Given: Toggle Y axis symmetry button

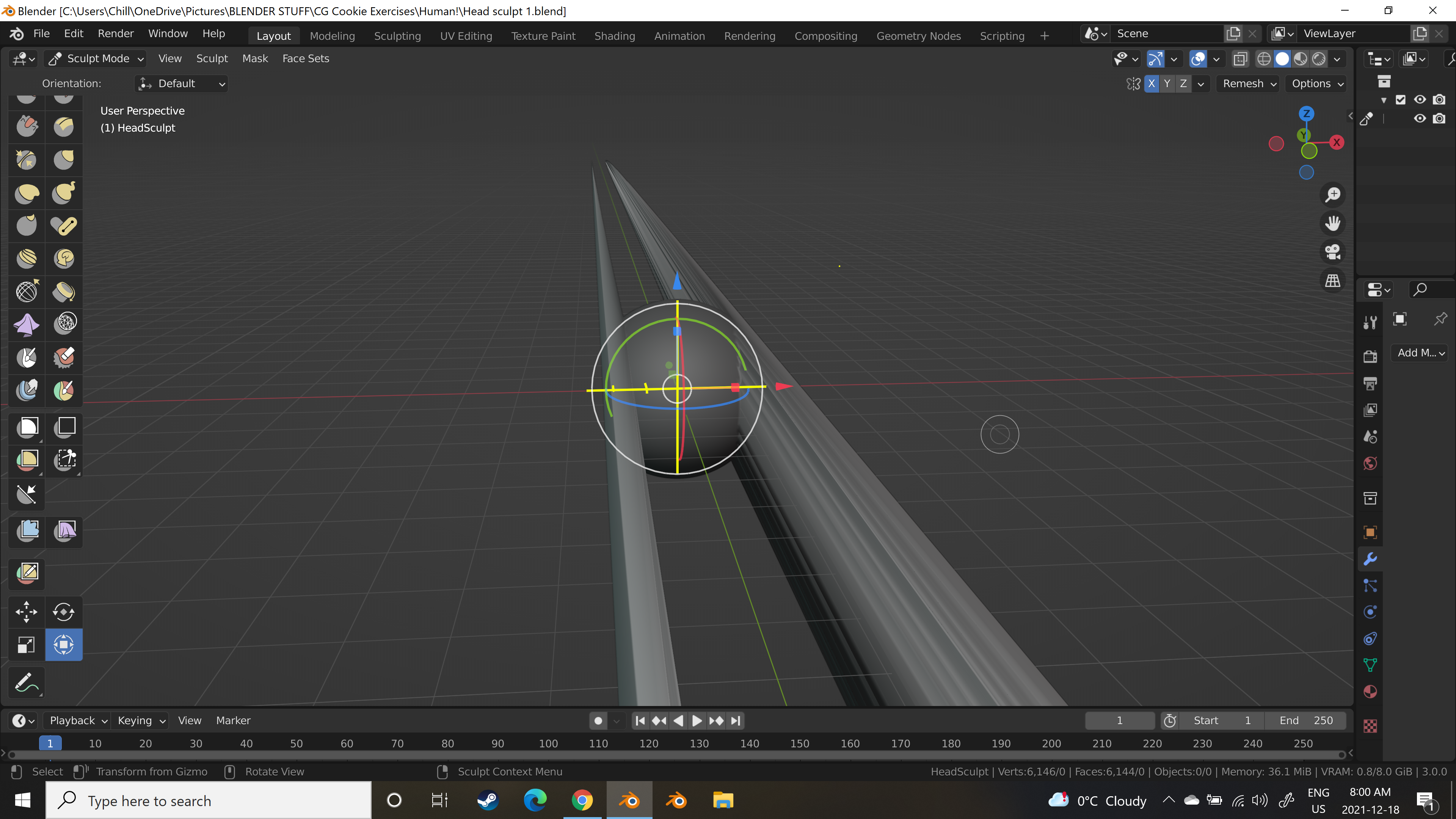Looking at the screenshot, I should click(x=1167, y=84).
